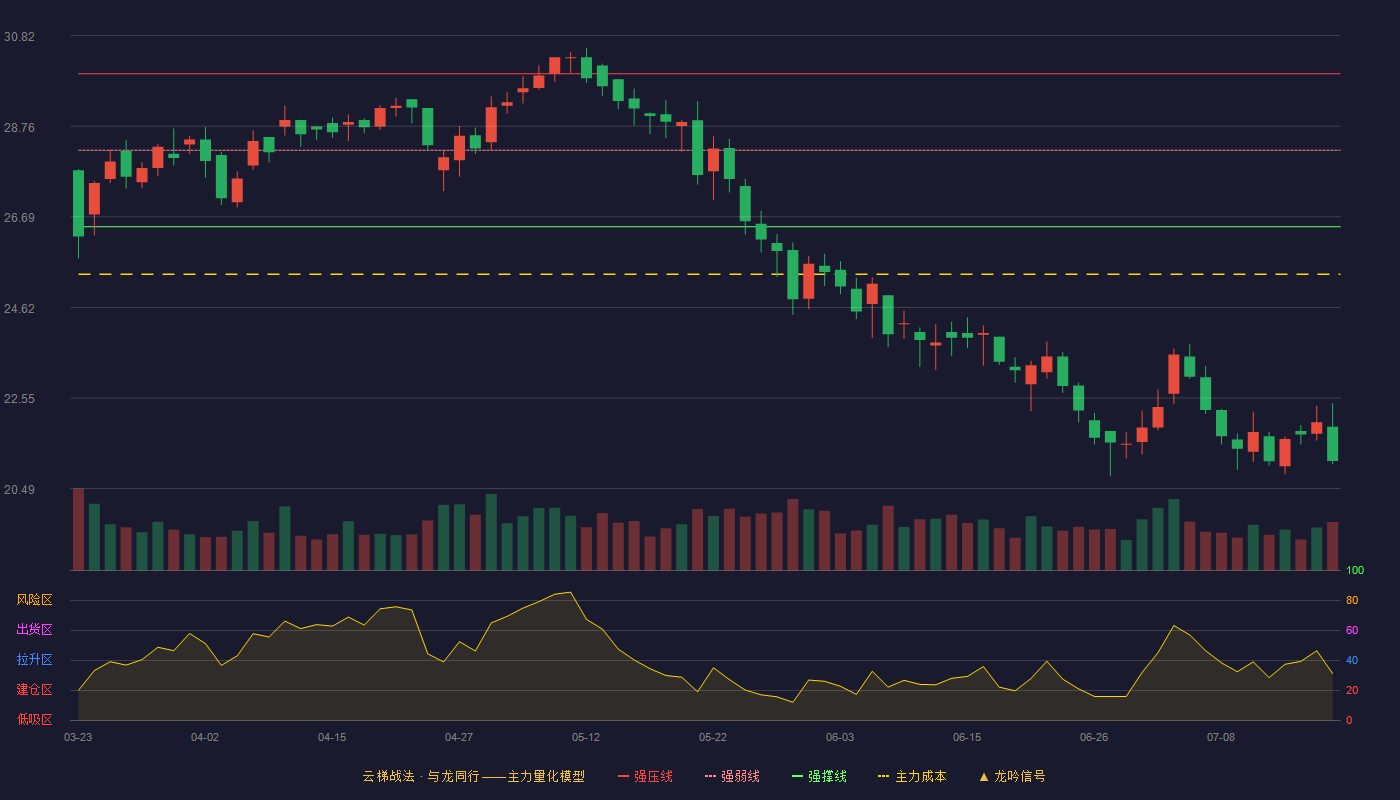Click the 30.82 price axis label
Image resolution: width=1400 pixels, height=800 pixels.
(19, 37)
